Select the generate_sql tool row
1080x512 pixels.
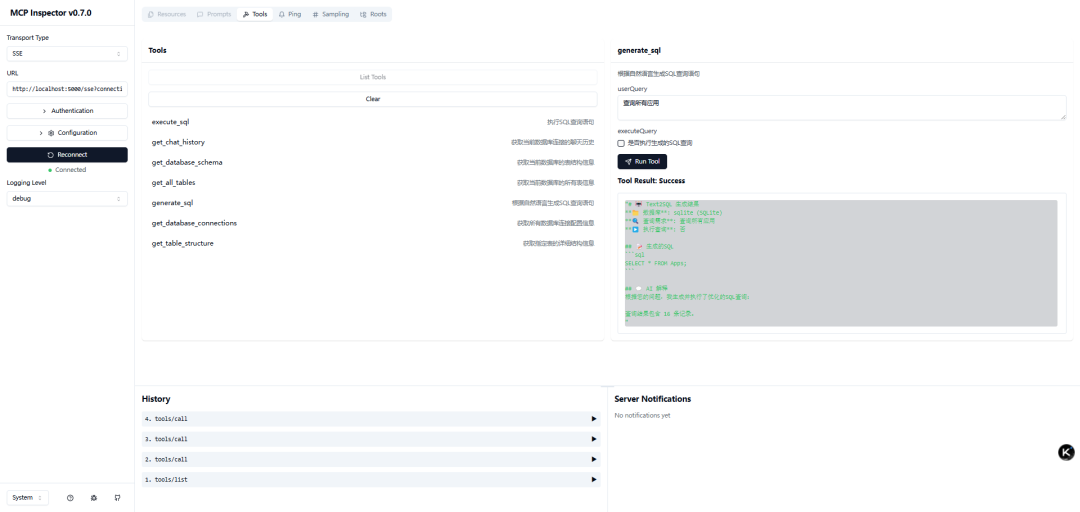point(373,203)
